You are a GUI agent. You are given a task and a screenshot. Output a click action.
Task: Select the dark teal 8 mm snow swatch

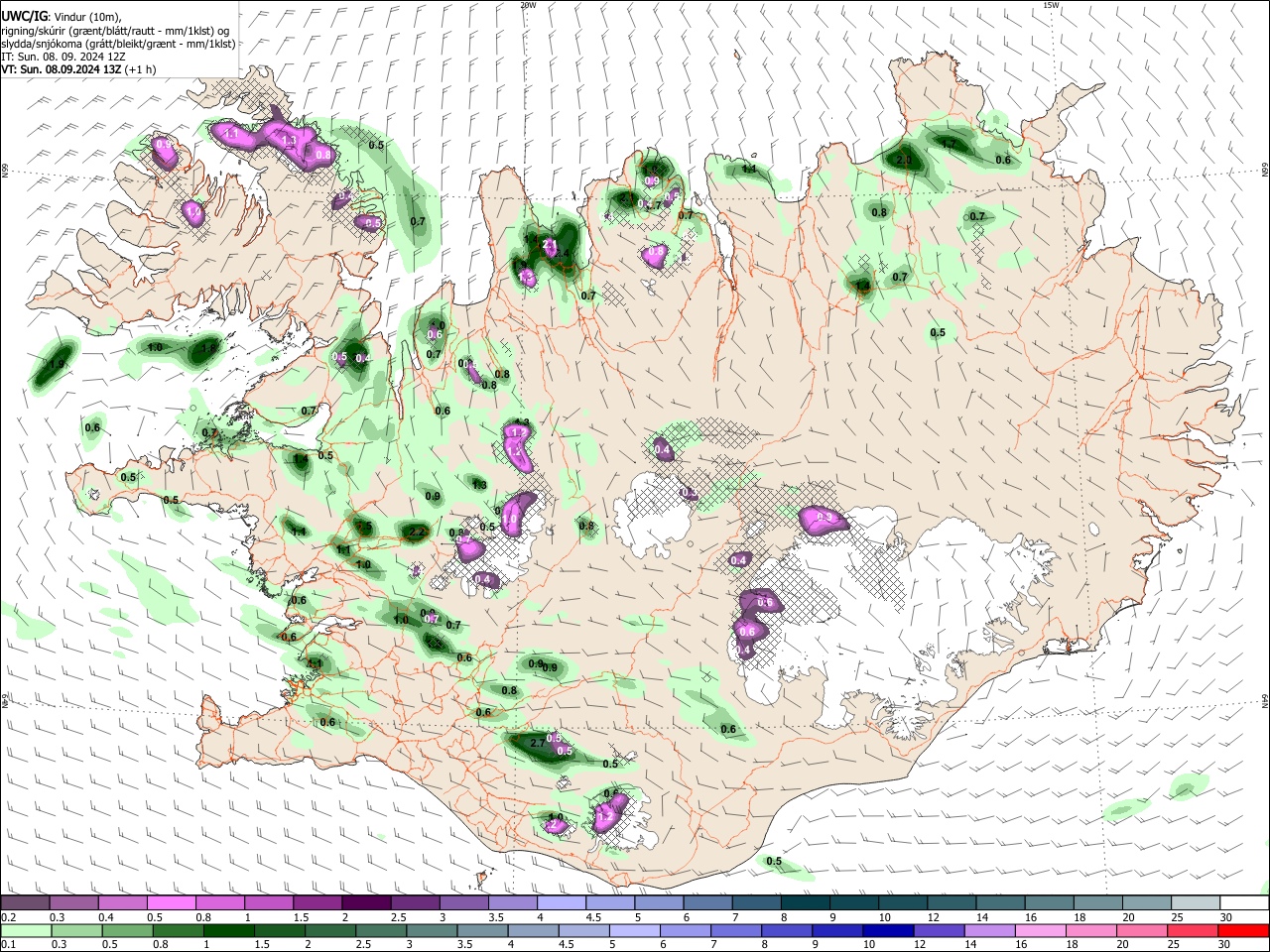click(806, 903)
